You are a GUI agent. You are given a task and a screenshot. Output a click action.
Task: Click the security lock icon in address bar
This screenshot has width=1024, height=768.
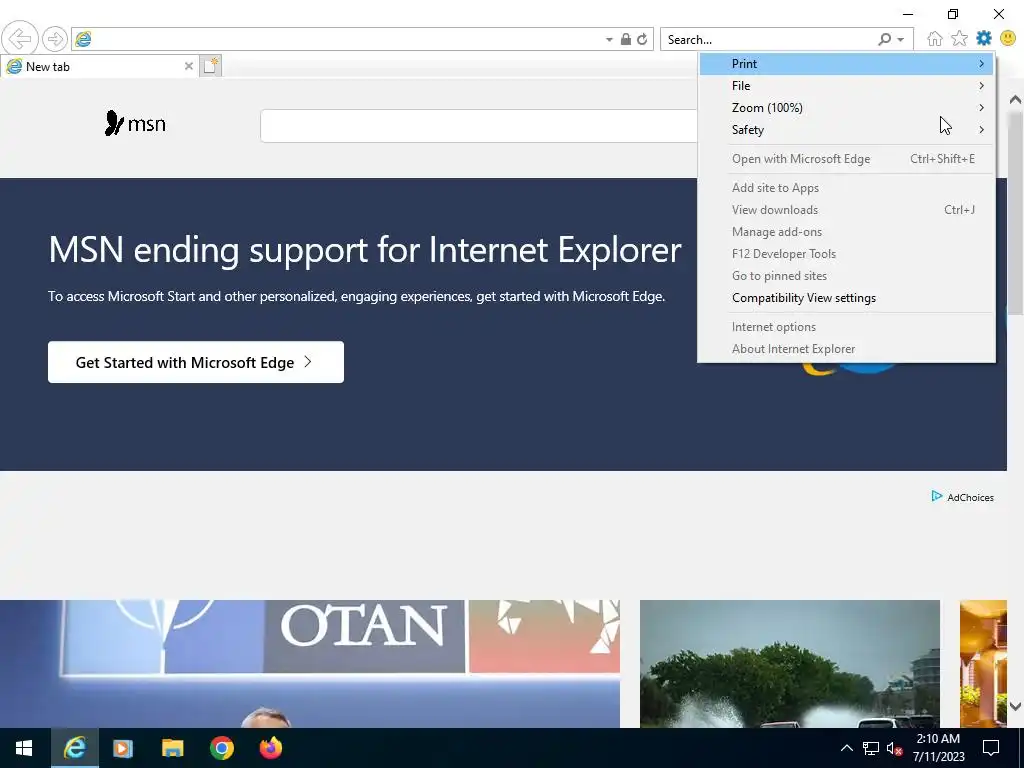pyautogui.click(x=626, y=39)
